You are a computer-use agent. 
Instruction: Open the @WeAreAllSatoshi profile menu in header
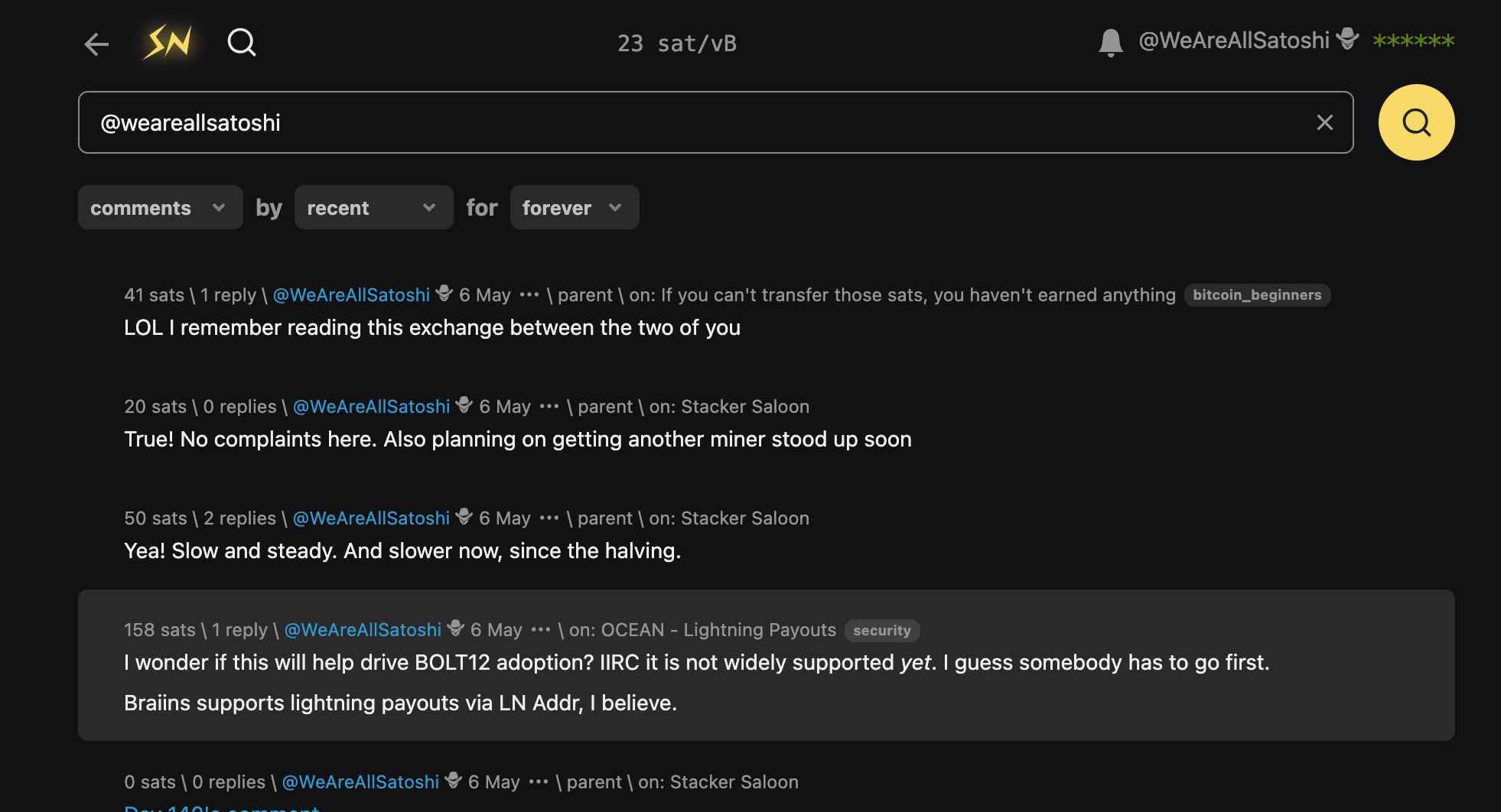[x=1234, y=41]
